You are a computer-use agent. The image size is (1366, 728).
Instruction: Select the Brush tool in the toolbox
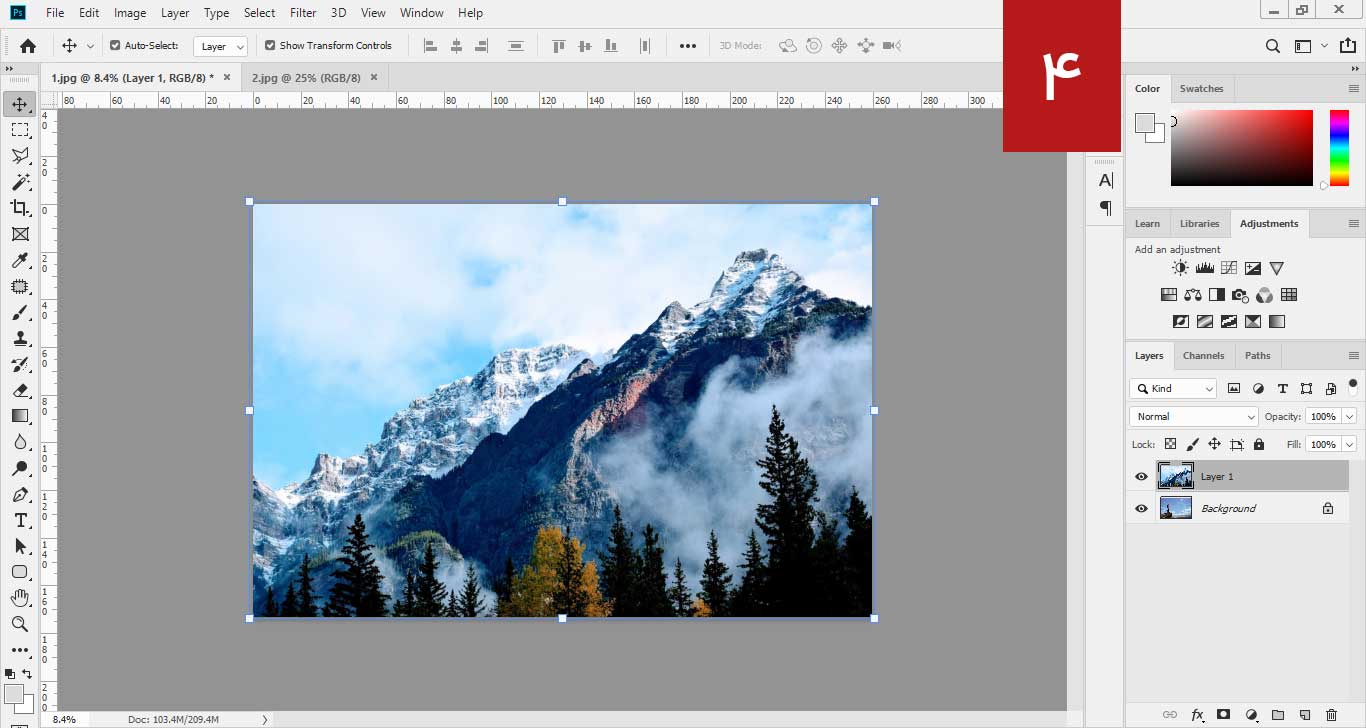(19, 312)
